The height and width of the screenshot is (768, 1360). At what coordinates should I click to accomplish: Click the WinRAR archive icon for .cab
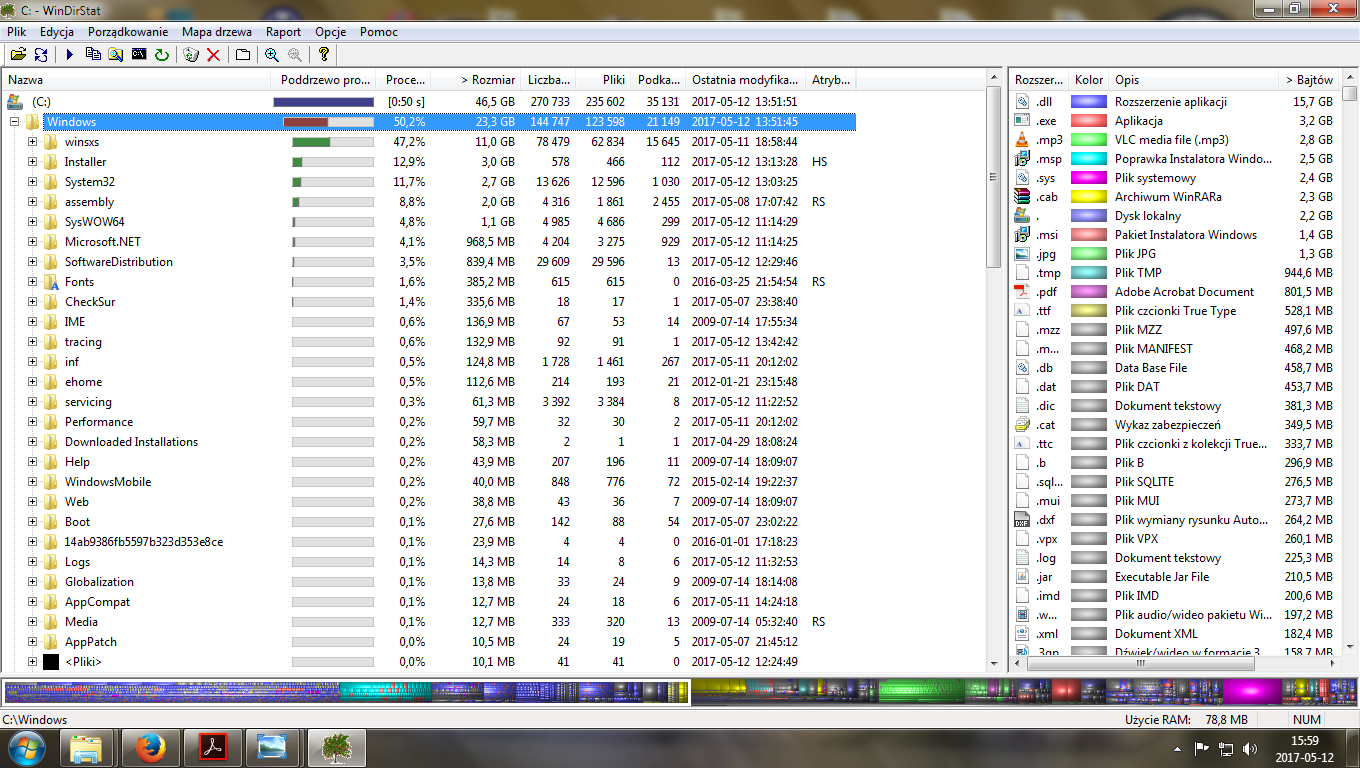[1022, 197]
